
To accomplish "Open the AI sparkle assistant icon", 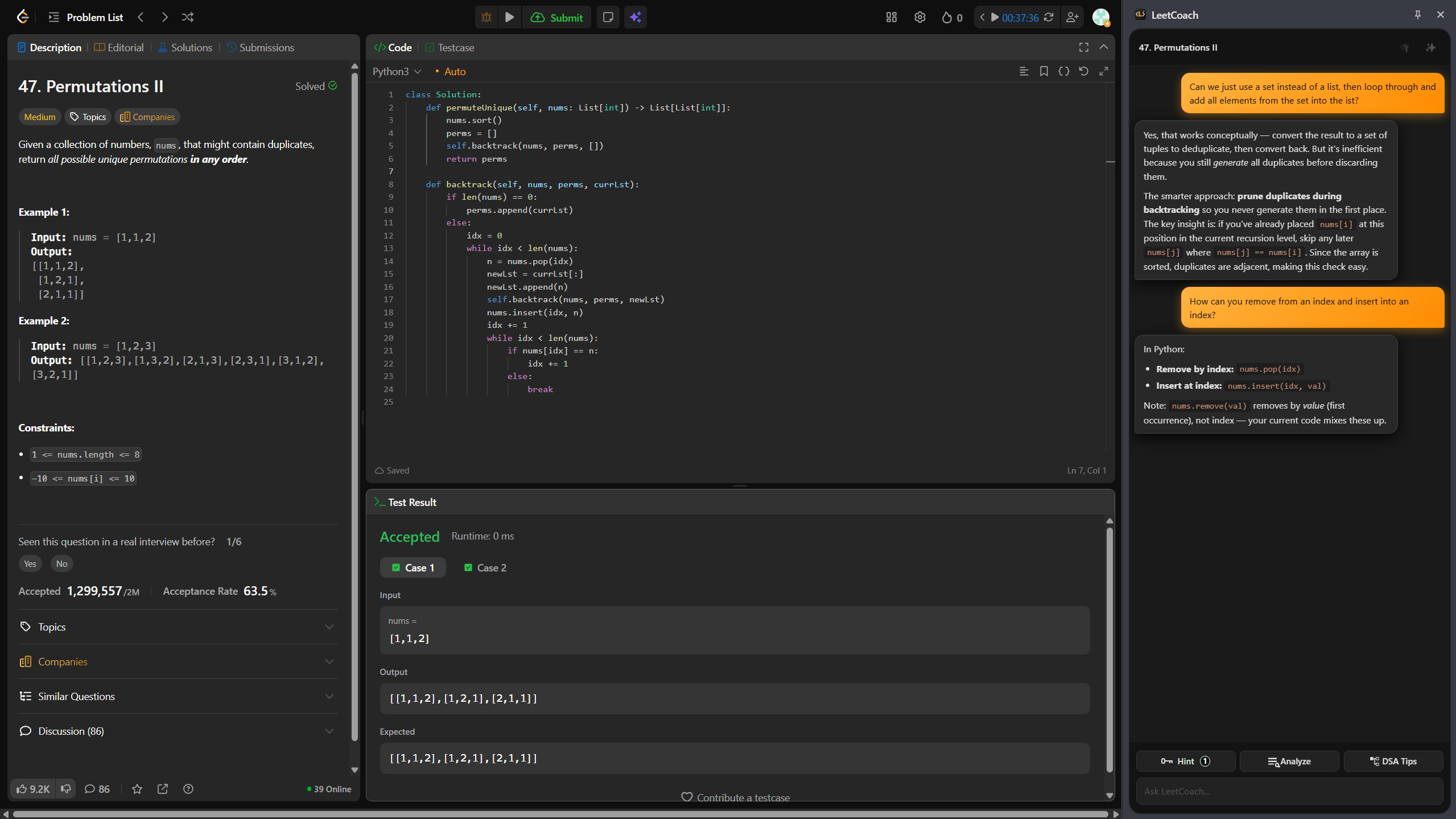I will point(636,18).
